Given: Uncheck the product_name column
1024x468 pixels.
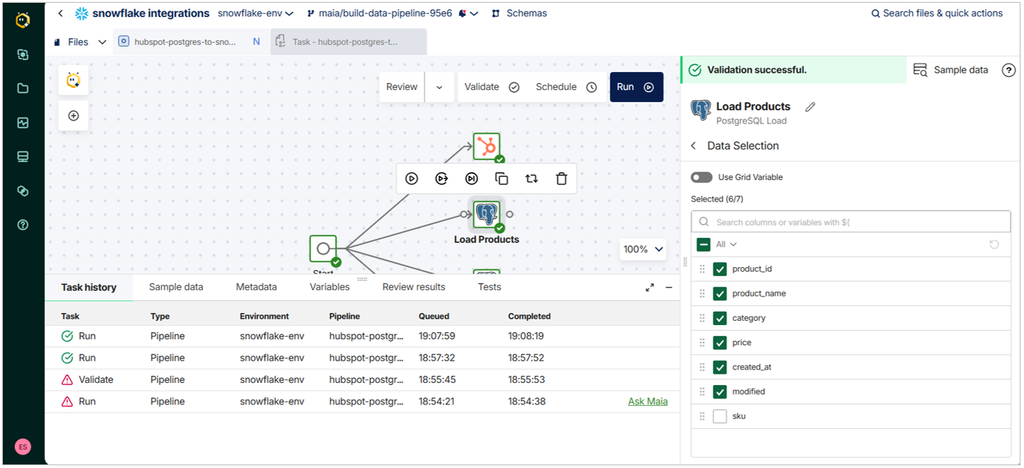Looking at the screenshot, I should point(720,294).
